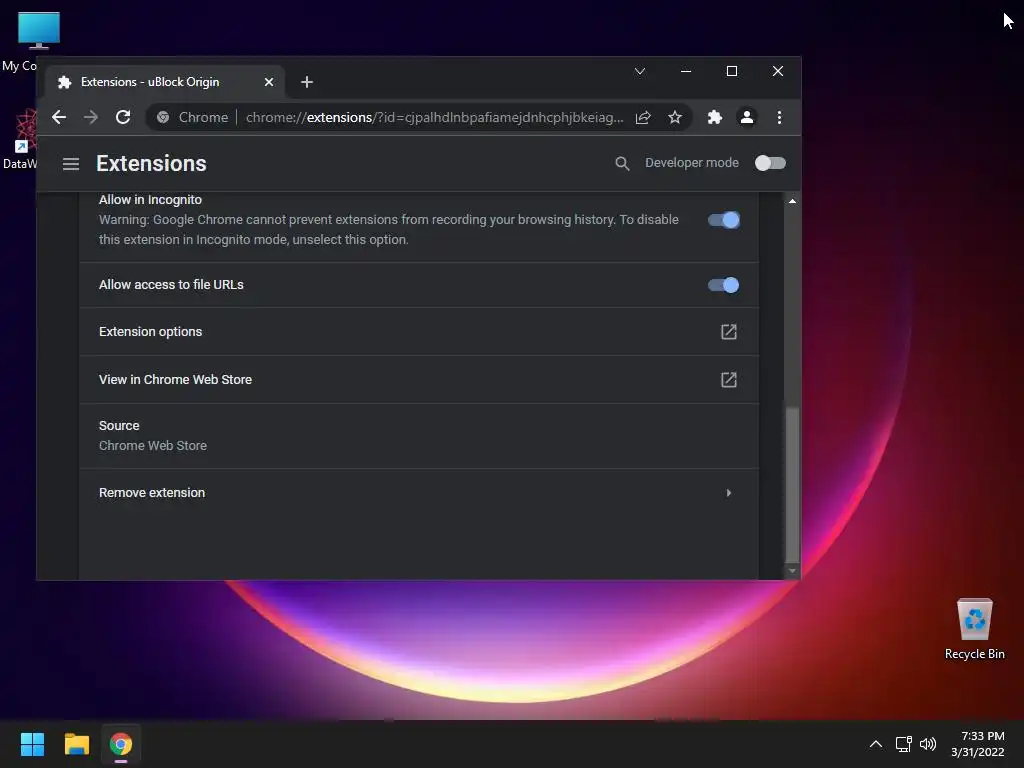Reload the extensions page

point(123,118)
